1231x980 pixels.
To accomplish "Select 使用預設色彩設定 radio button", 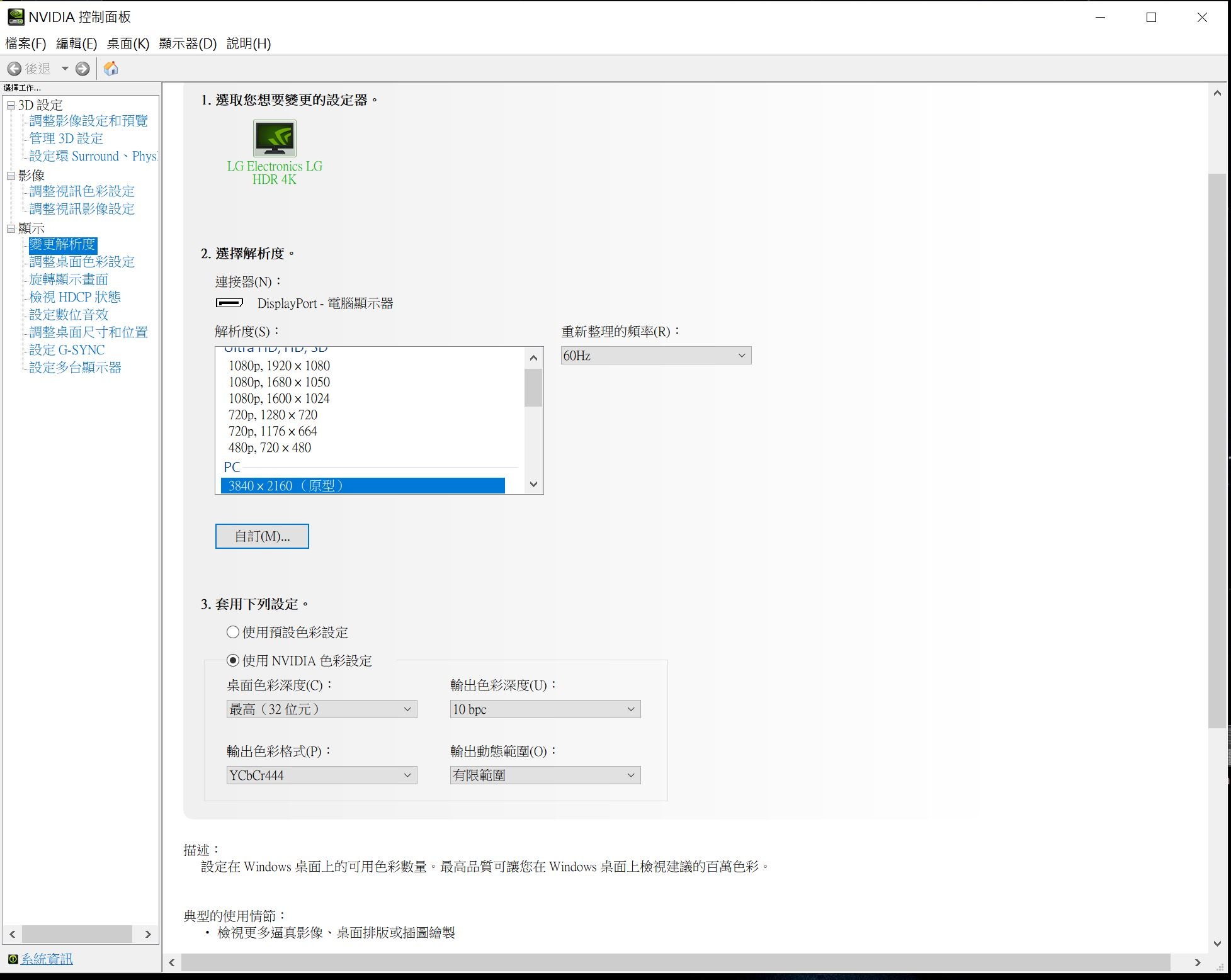I will (233, 632).
